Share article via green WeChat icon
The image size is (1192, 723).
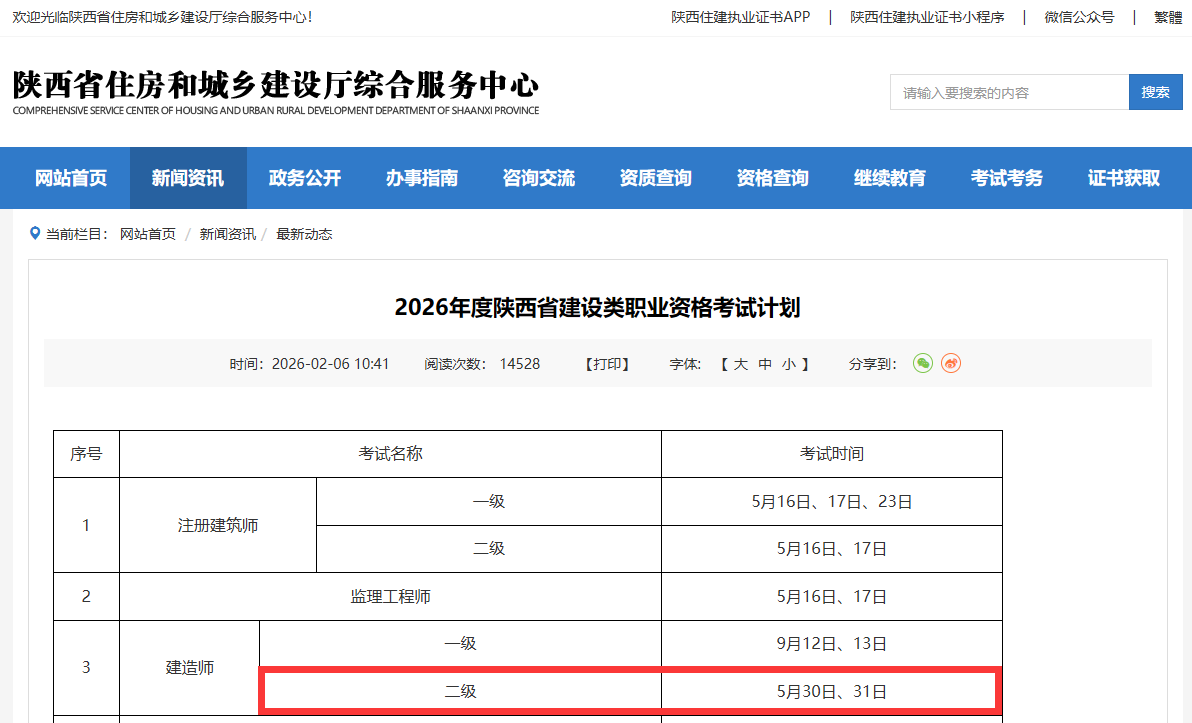pyautogui.click(x=923, y=363)
